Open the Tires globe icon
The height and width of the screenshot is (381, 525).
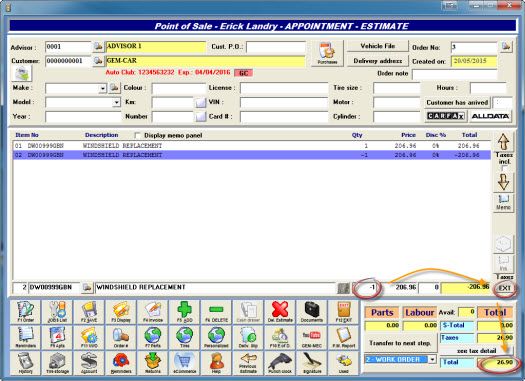[x=184, y=337]
